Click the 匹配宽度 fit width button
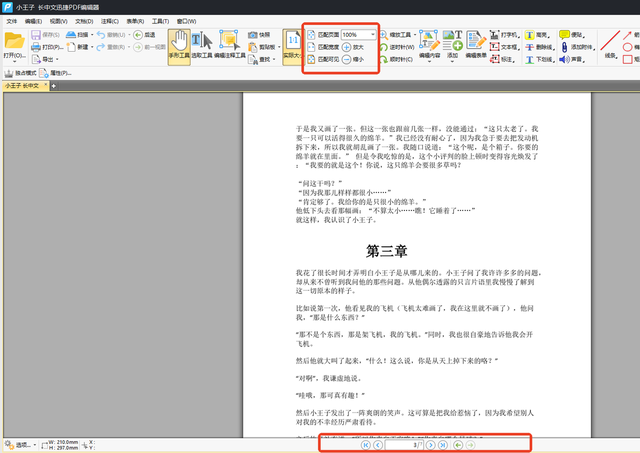This screenshot has height=453, width=640. tap(323, 47)
